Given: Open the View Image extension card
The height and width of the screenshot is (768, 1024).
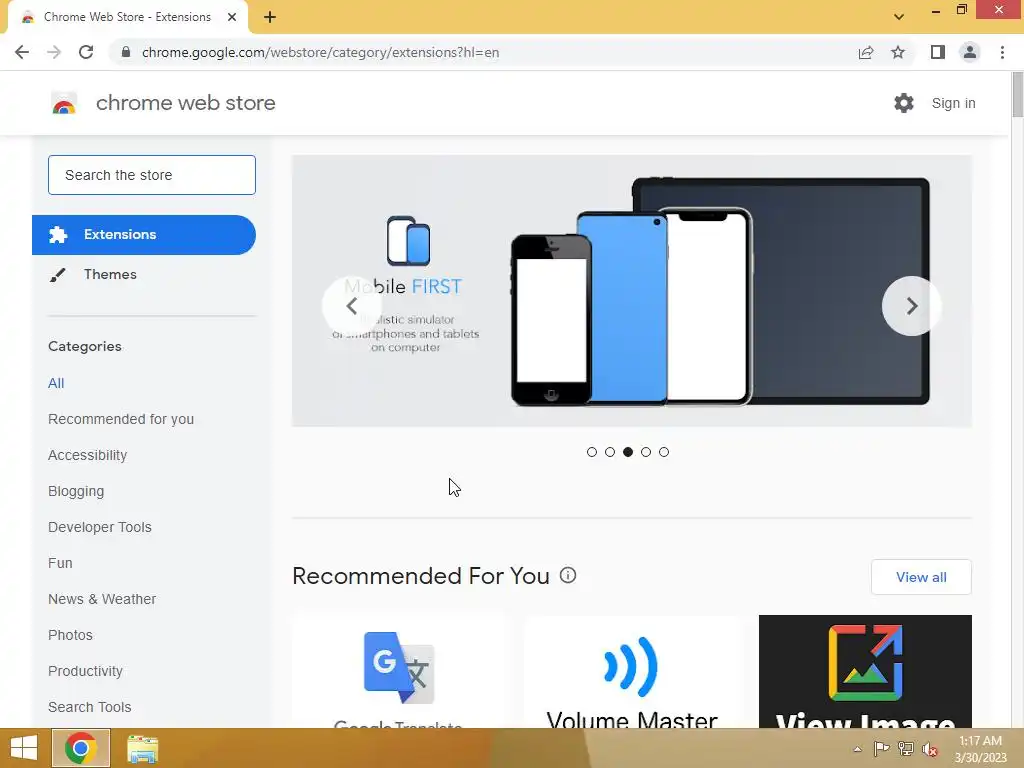Looking at the screenshot, I should click(865, 672).
